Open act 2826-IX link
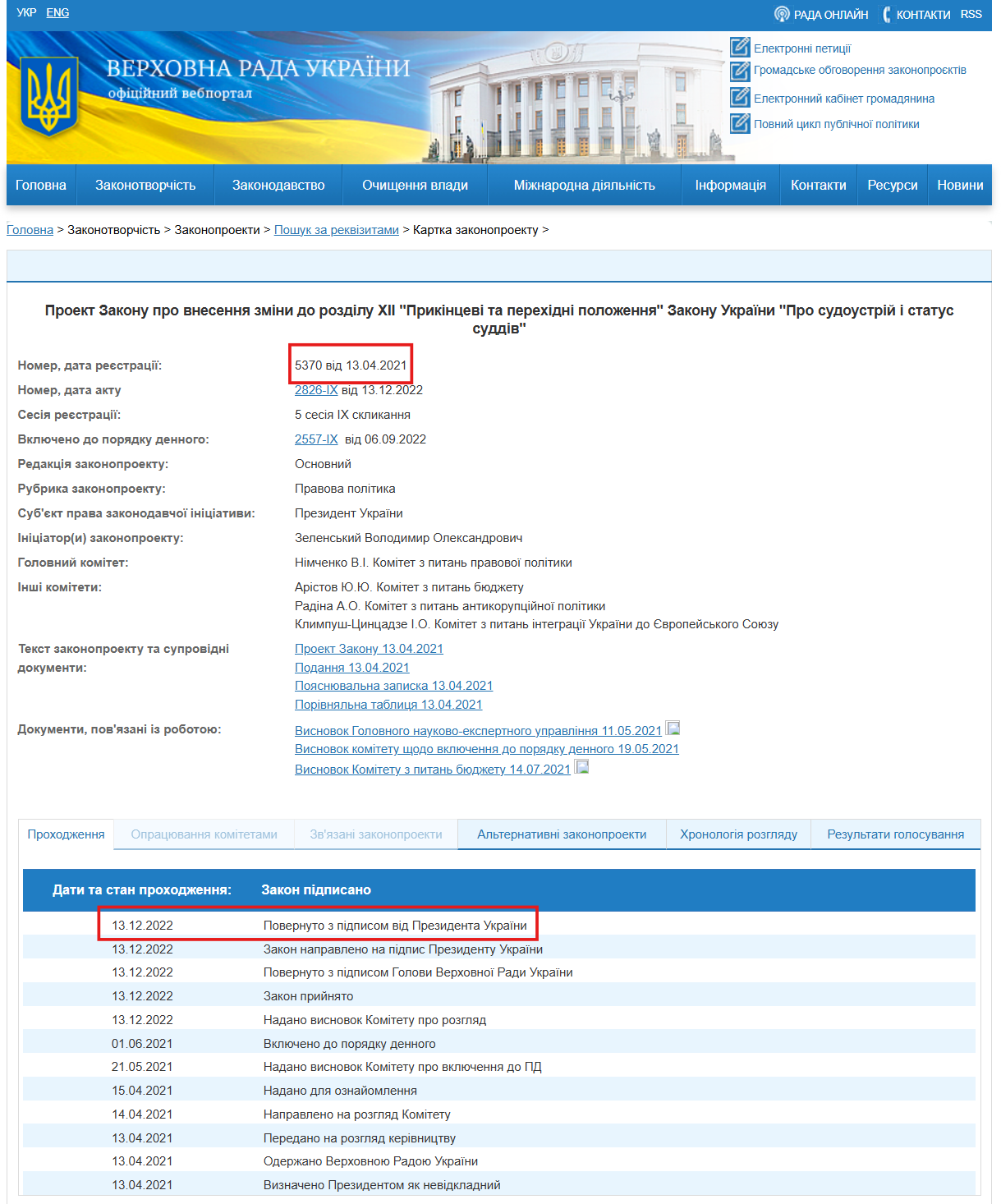Screen dimensions: 1001x1204 316,390
